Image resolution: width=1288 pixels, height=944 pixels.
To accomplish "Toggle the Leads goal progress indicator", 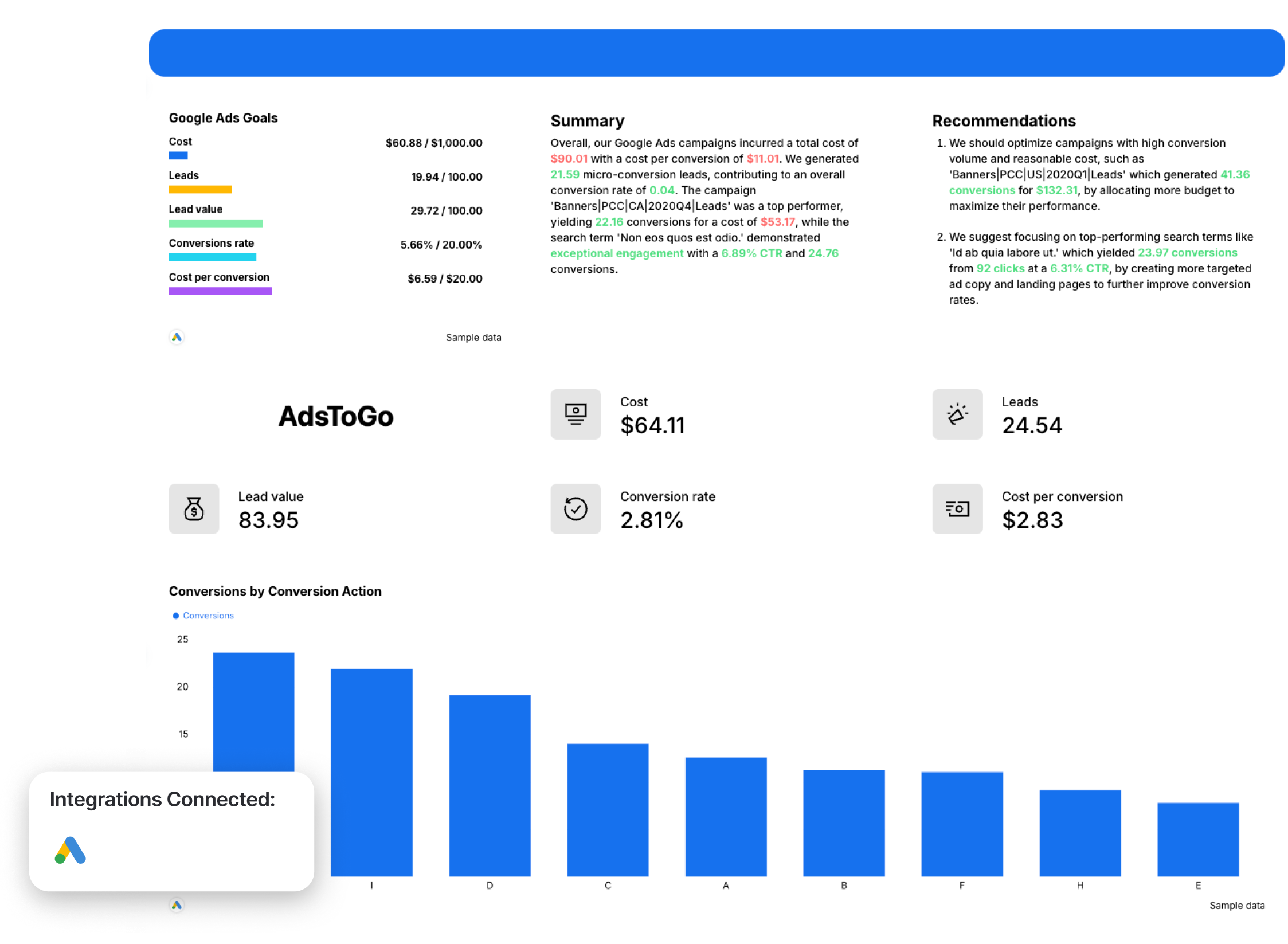I will [x=200, y=189].
